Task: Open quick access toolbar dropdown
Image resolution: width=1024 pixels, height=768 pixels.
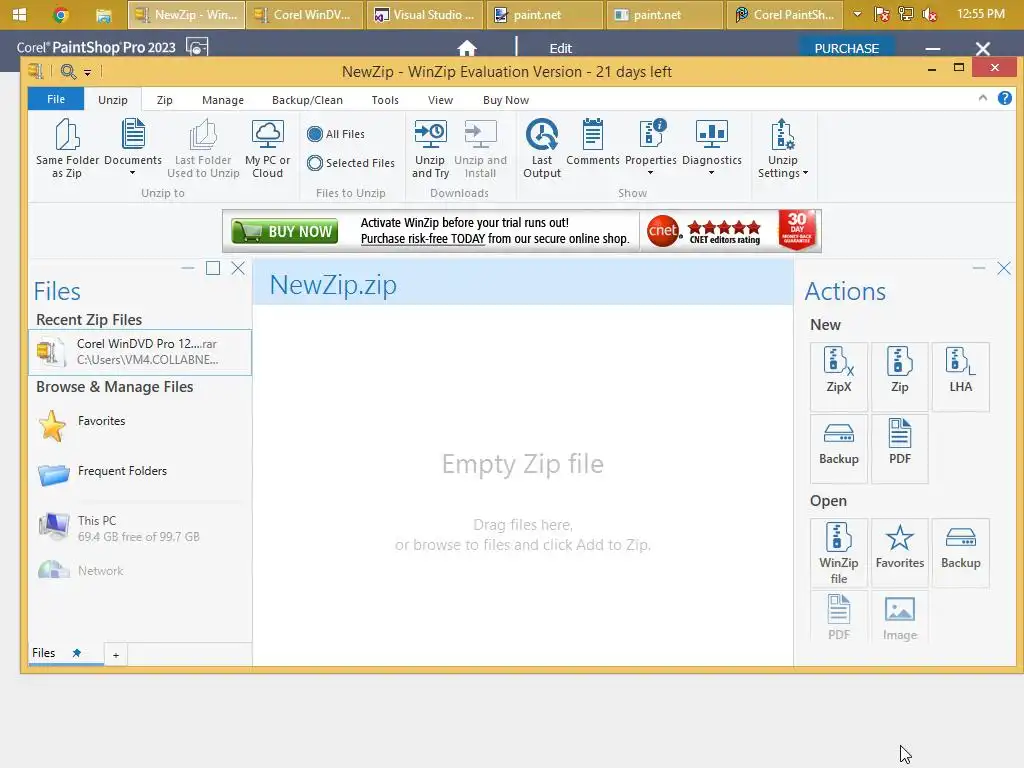Action: click(87, 72)
